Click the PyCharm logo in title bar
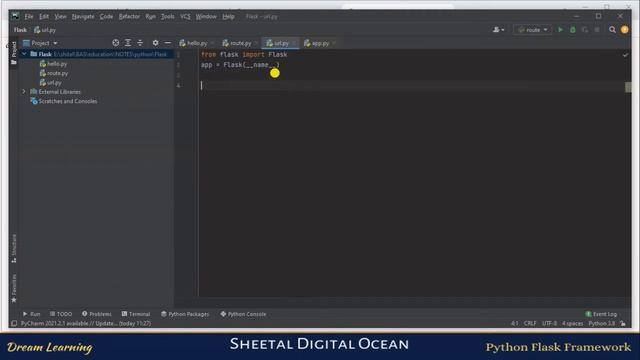The image size is (640, 360). (x=16, y=16)
